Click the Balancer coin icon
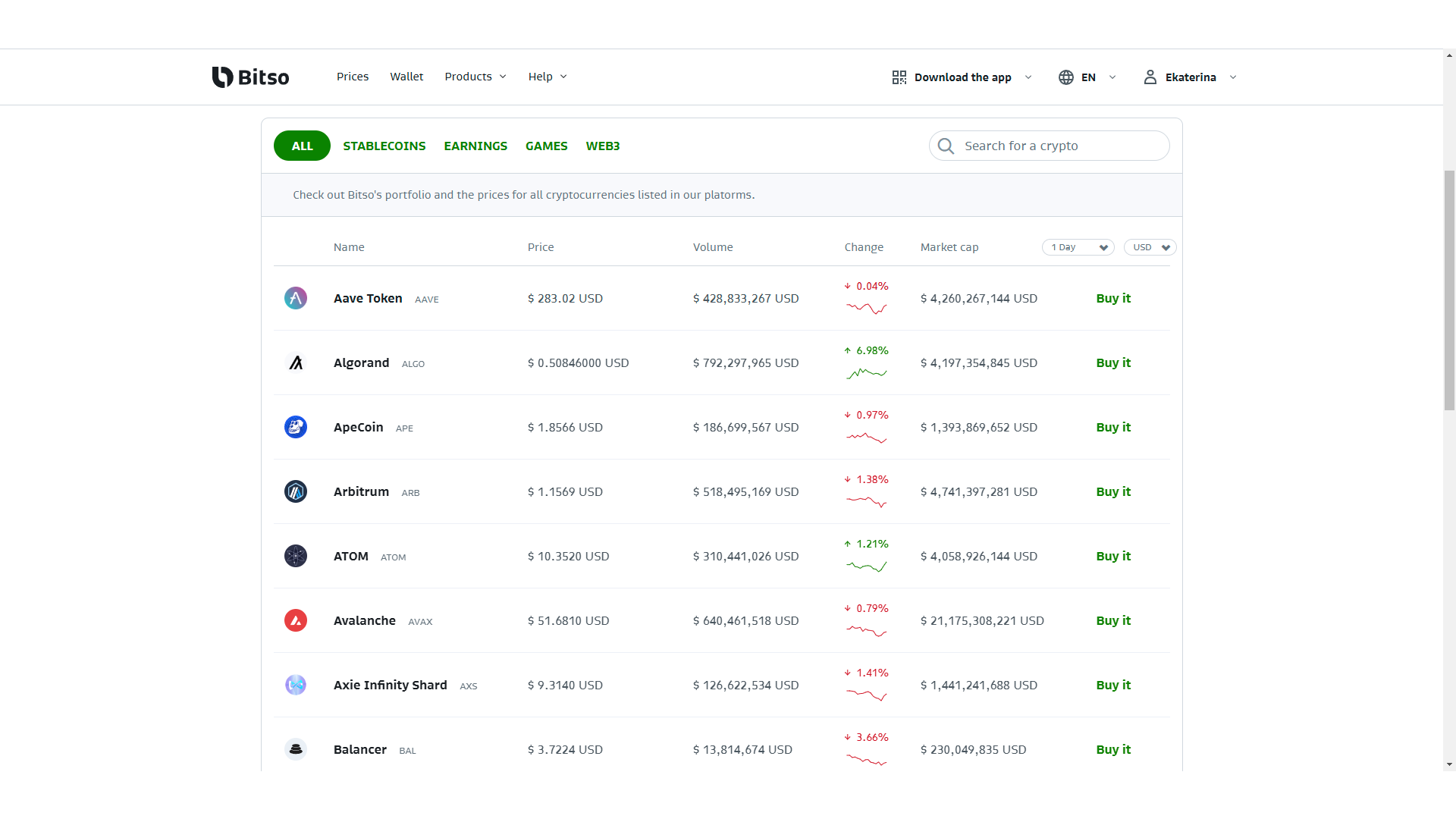This screenshot has width=1456, height=819. [296, 749]
